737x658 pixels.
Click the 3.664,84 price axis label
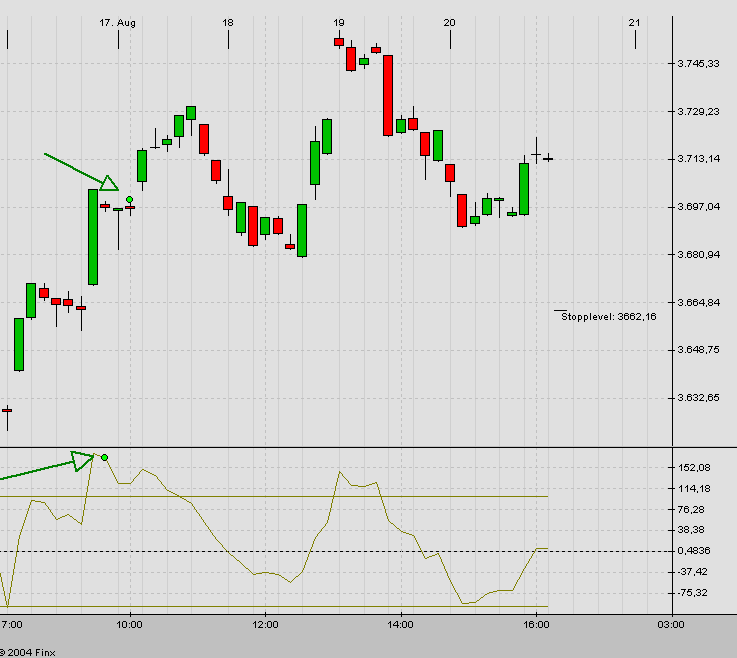click(698, 303)
